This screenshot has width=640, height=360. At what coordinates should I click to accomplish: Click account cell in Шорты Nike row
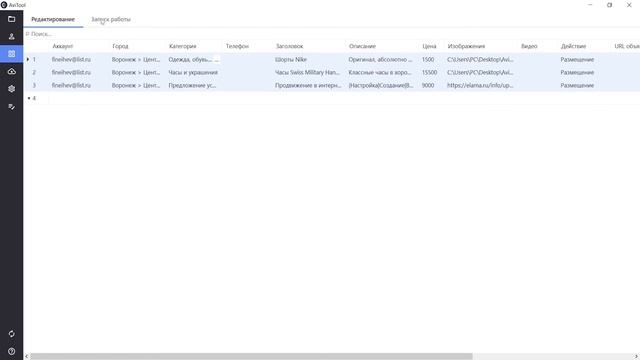pyautogui.click(x=71, y=60)
